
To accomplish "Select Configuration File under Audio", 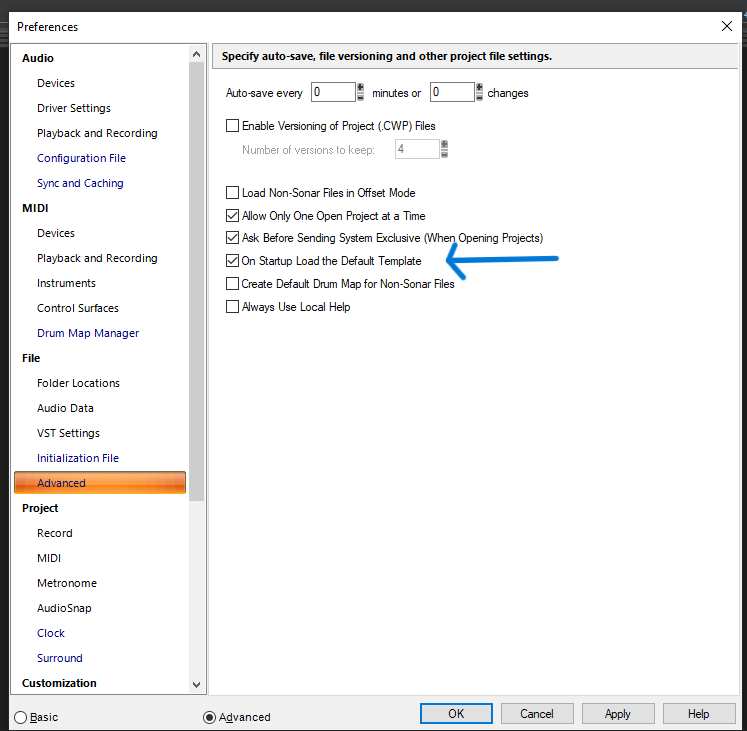I will (x=81, y=158).
